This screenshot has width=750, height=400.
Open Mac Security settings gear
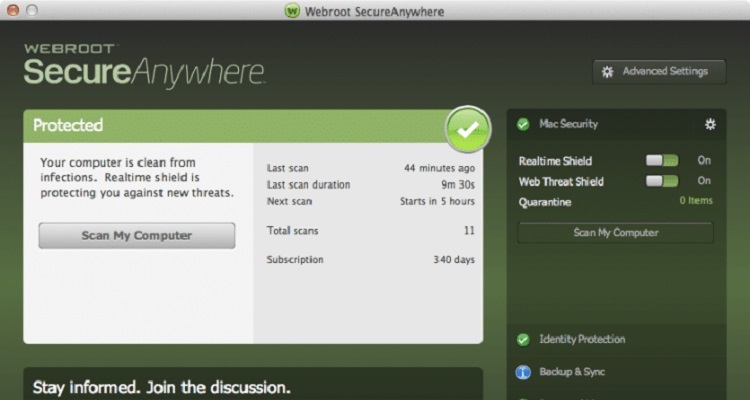(x=710, y=124)
